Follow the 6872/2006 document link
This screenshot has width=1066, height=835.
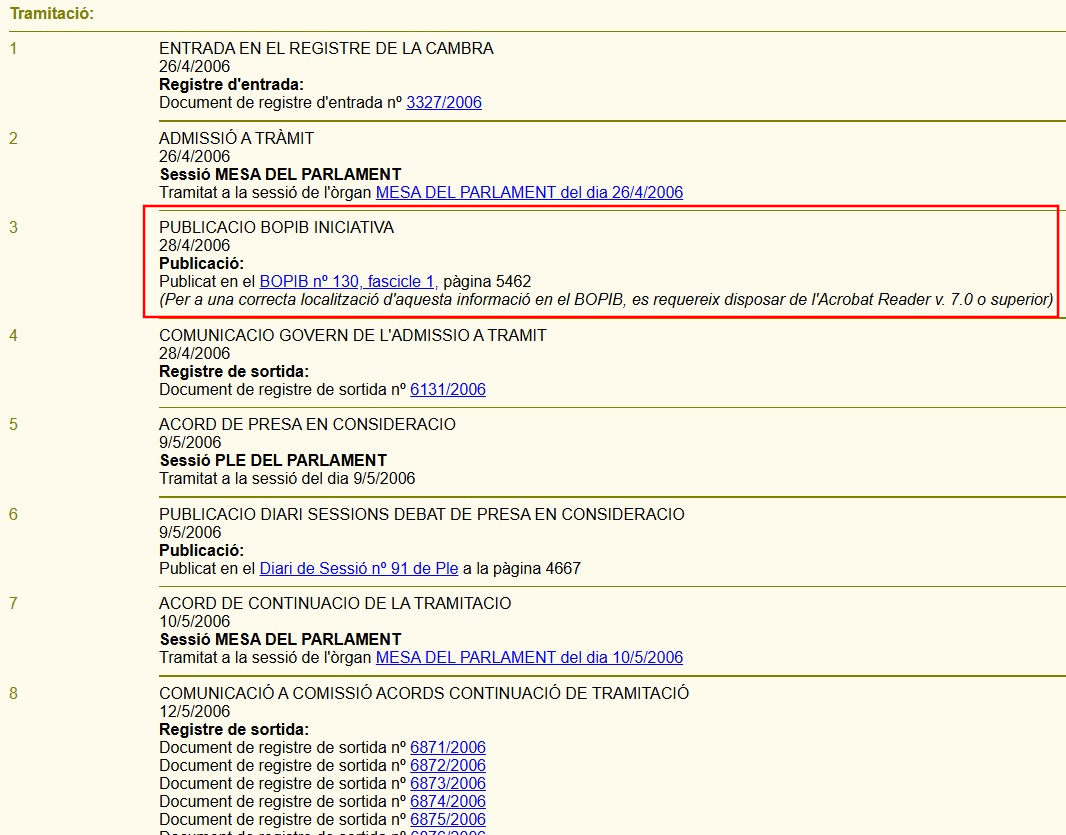[448, 765]
